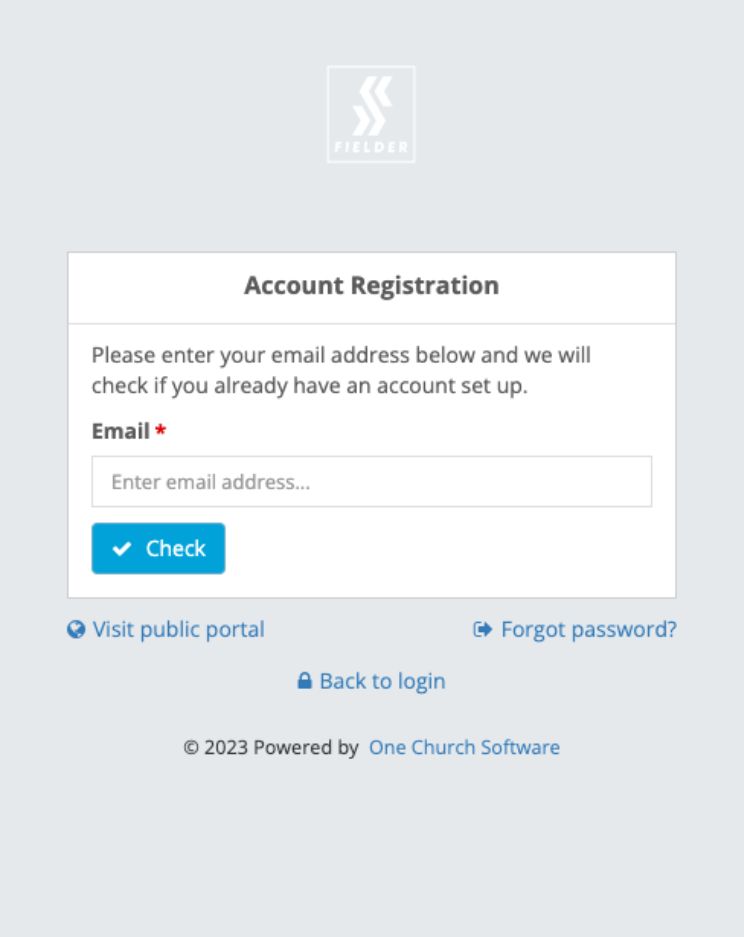This screenshot has width=744, height=937.
Task: Click the red asterisk next to Email label
Action: pyautogui.click(x=160, y=431)
